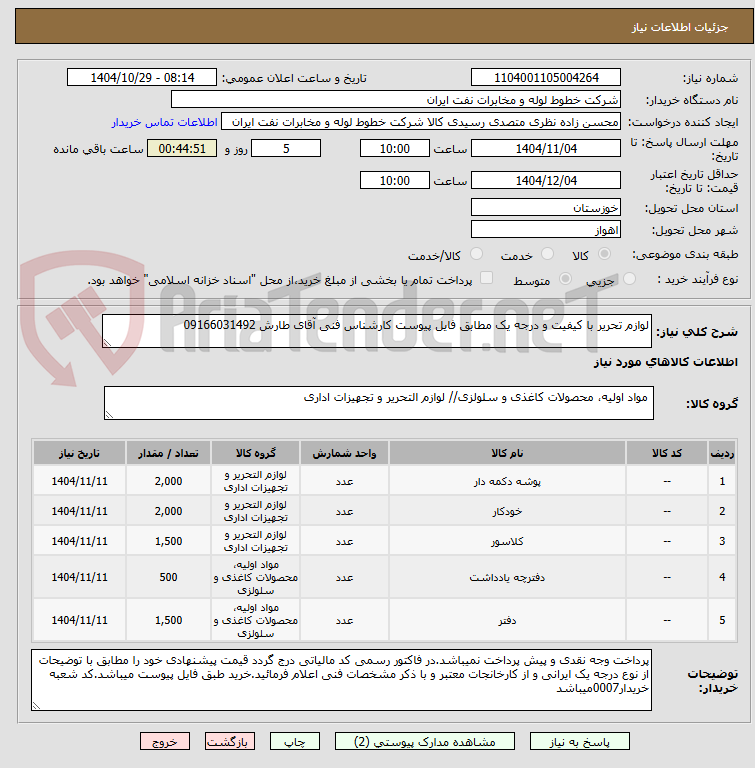Click the واحد شمارش column header
Viewport: 755px width, 768px height.
[344, 453]
